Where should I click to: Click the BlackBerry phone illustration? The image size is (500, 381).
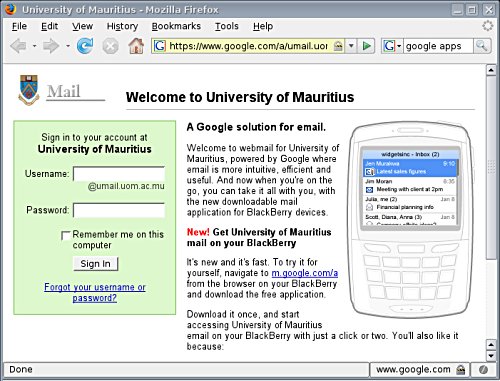410,220
